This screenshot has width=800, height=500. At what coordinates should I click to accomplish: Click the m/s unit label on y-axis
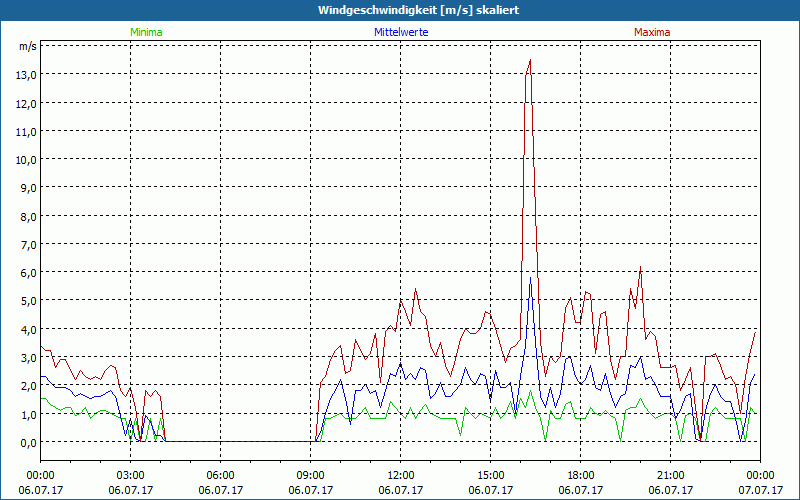click(x=26, y=47)
